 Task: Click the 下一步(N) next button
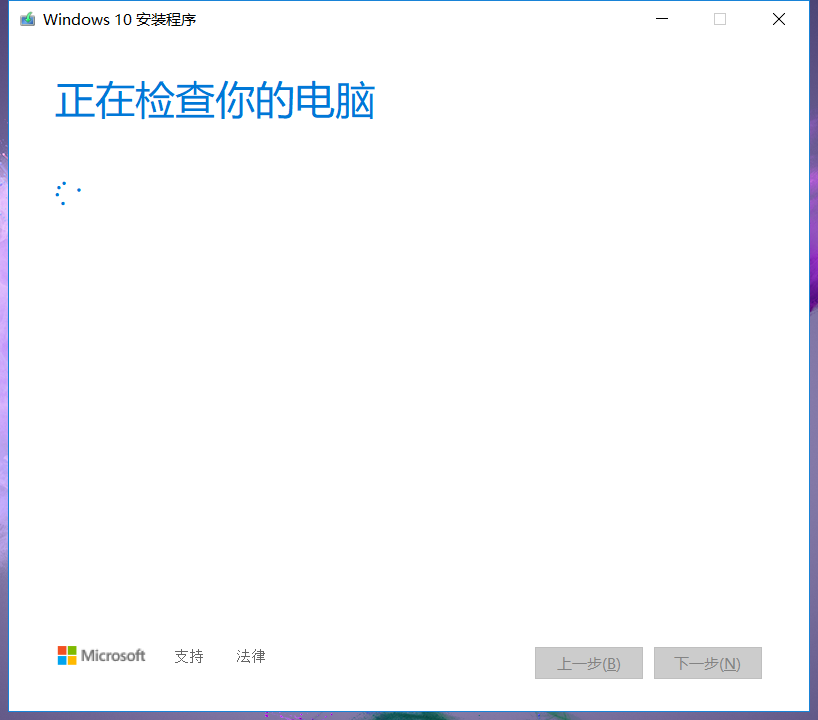pyautogui.click(x=707, y=663)
